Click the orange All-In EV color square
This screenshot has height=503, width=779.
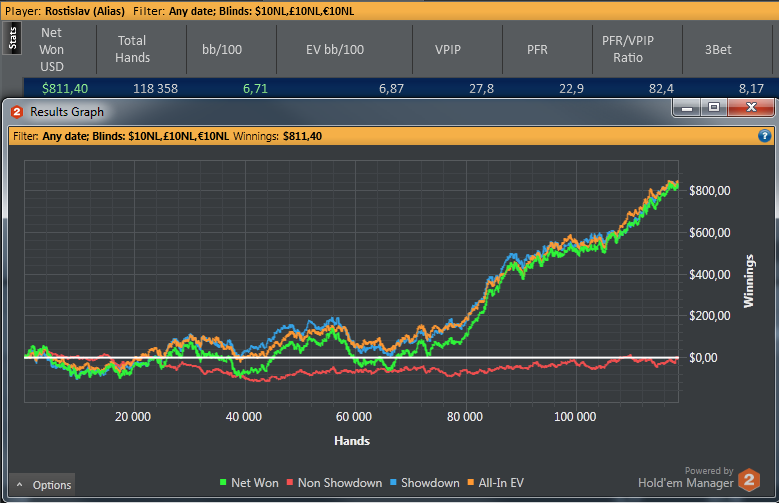[x=470, y=482]
